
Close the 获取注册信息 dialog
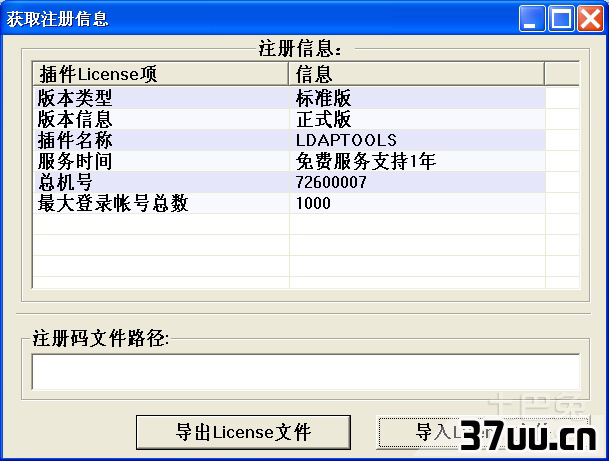point(590,18)
